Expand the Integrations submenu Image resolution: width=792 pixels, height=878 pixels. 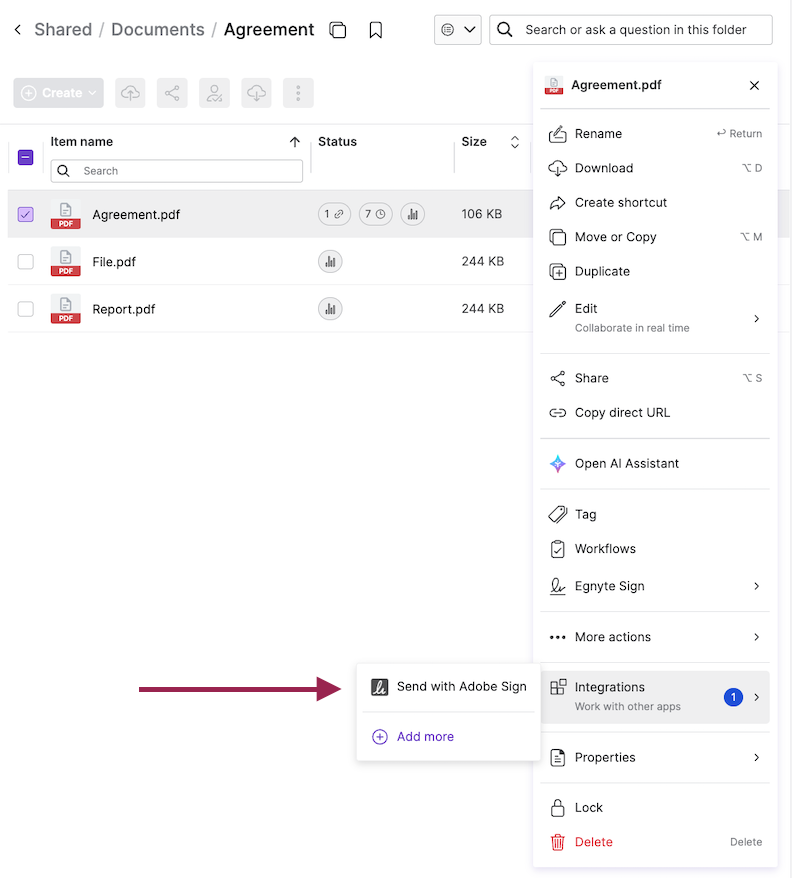(655, 697)
